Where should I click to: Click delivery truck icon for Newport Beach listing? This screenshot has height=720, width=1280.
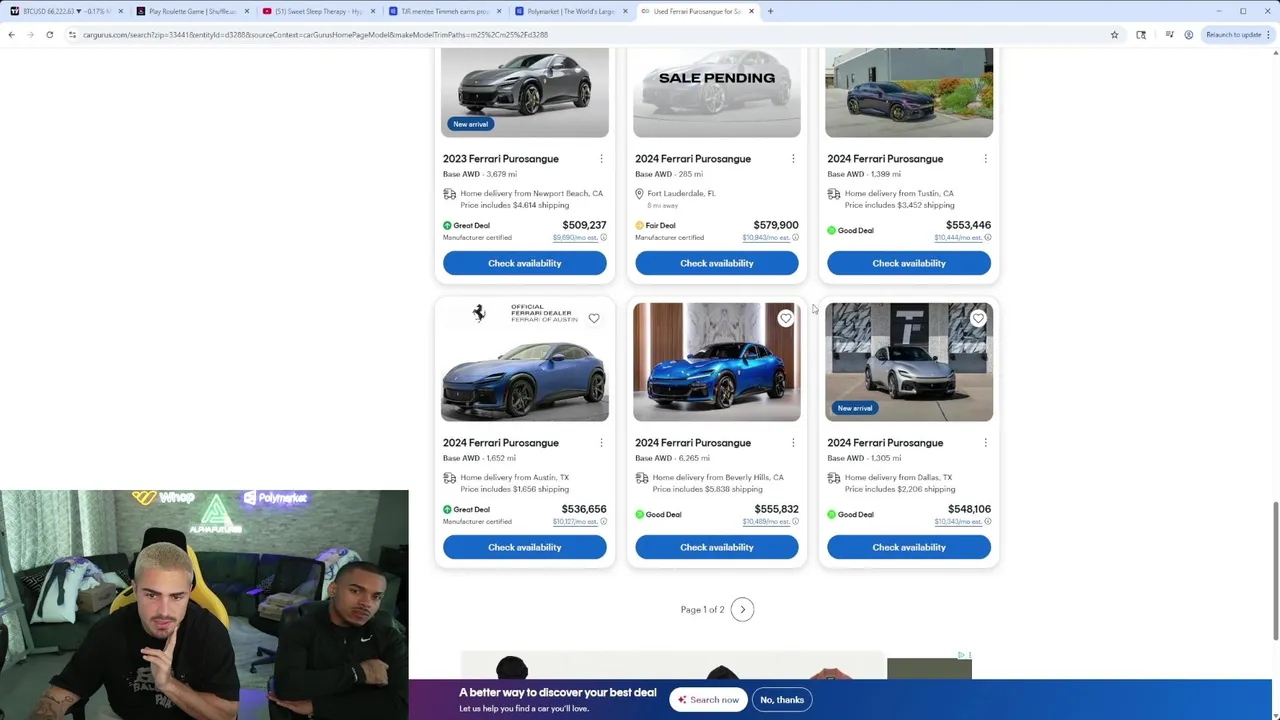(x=449, y=194)
